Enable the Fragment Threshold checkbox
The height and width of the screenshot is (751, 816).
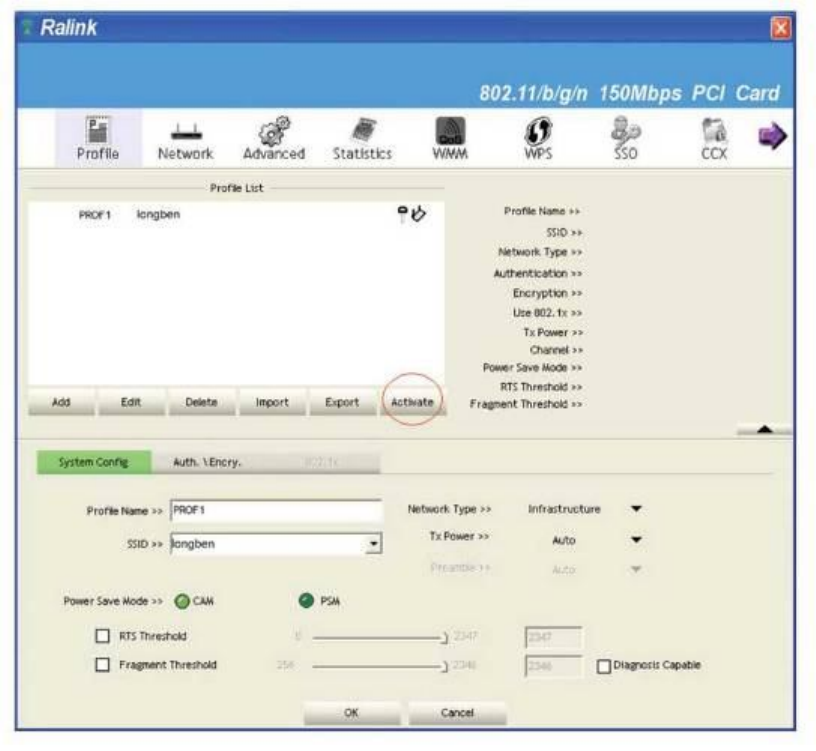[103, 665]
